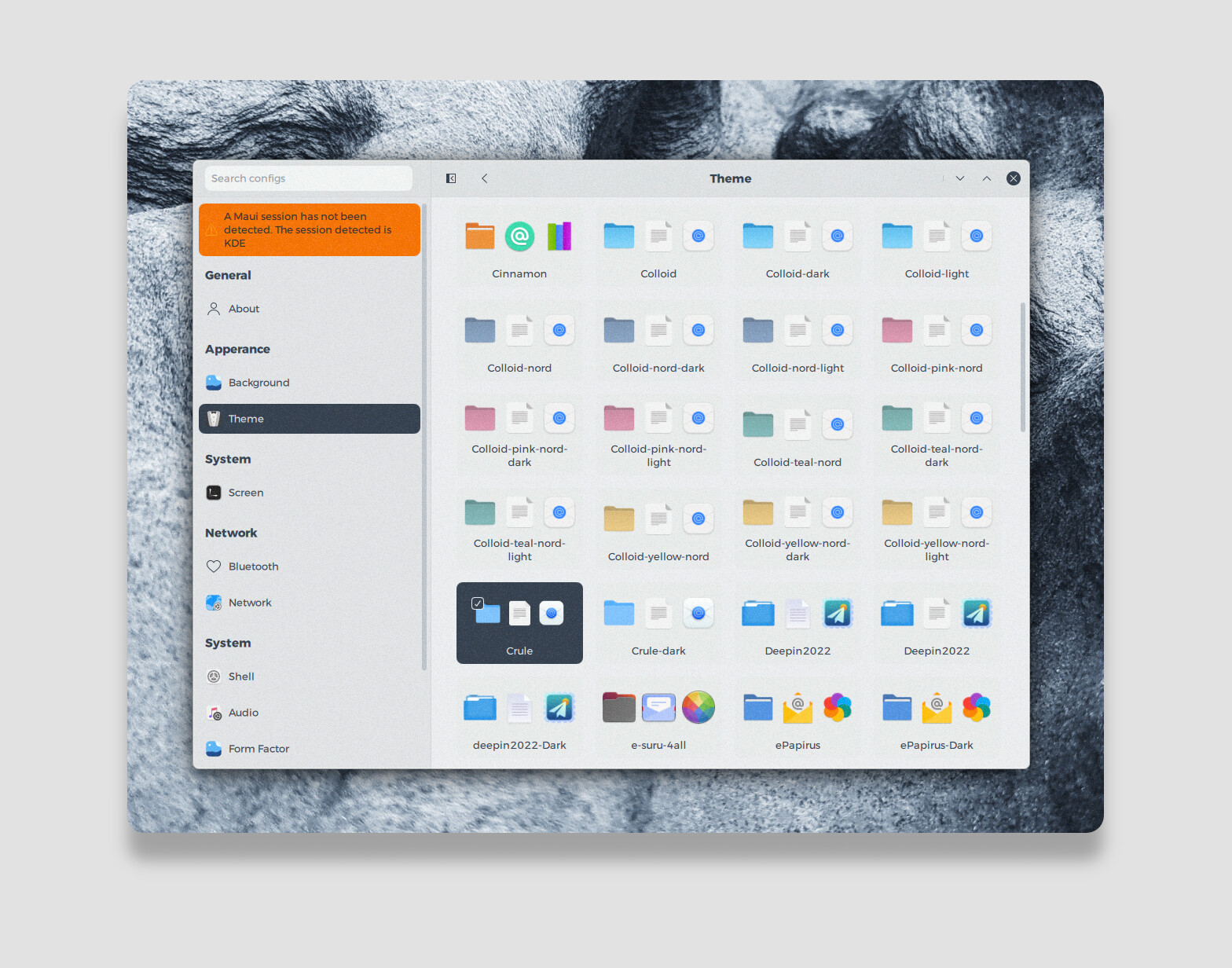Pick the Colloid-yellow-nord theme
1232x968 pixels.
point(658,529)
